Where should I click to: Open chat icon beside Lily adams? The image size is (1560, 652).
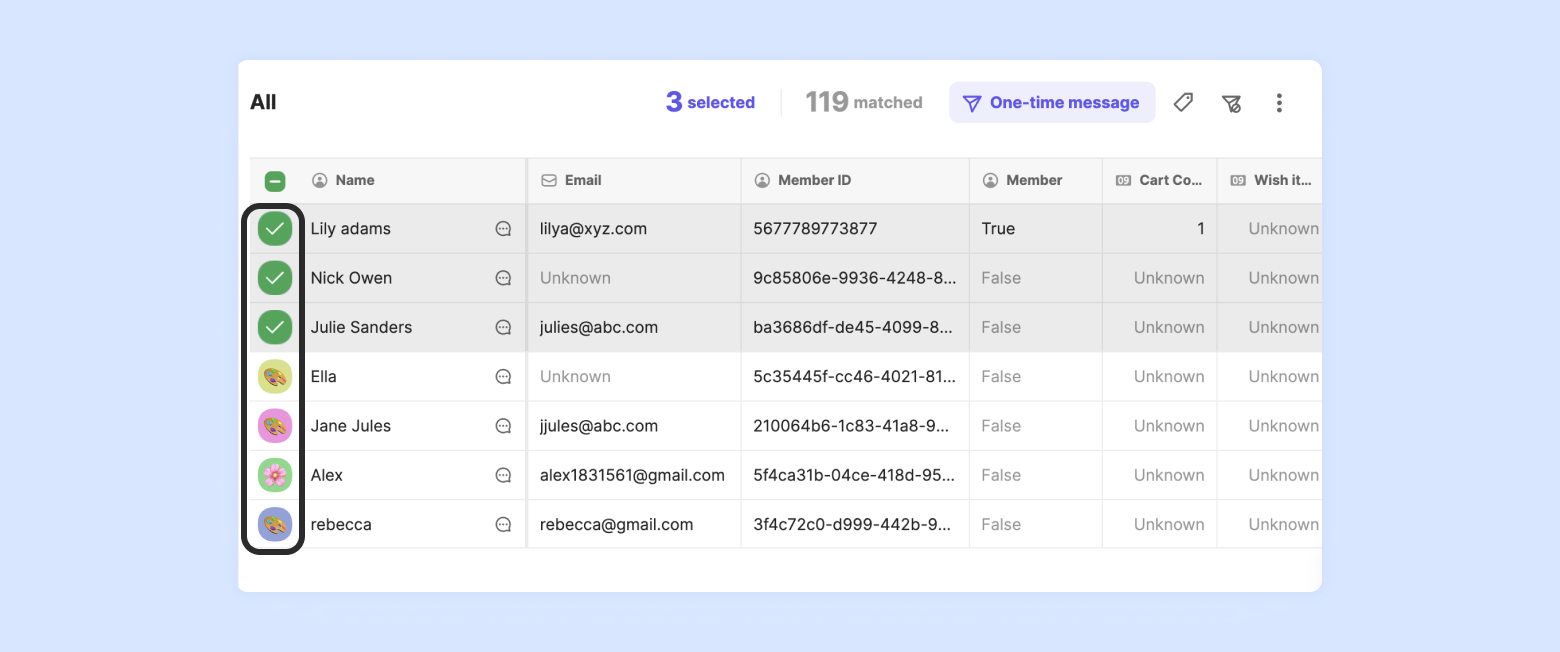(503, 229)
